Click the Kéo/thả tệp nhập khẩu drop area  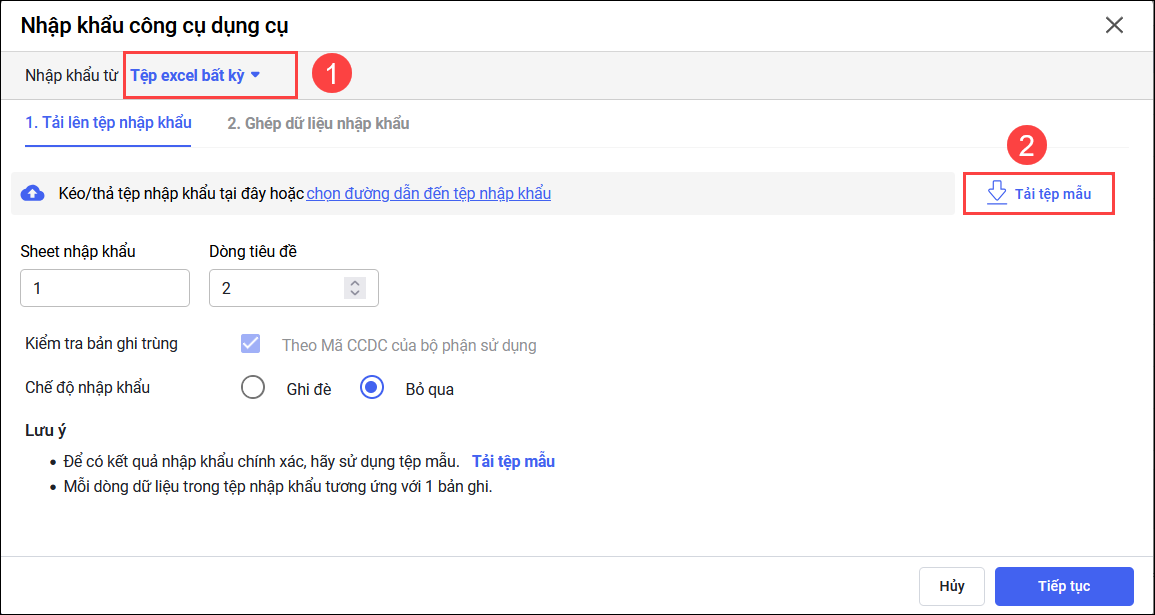point(700,194)
